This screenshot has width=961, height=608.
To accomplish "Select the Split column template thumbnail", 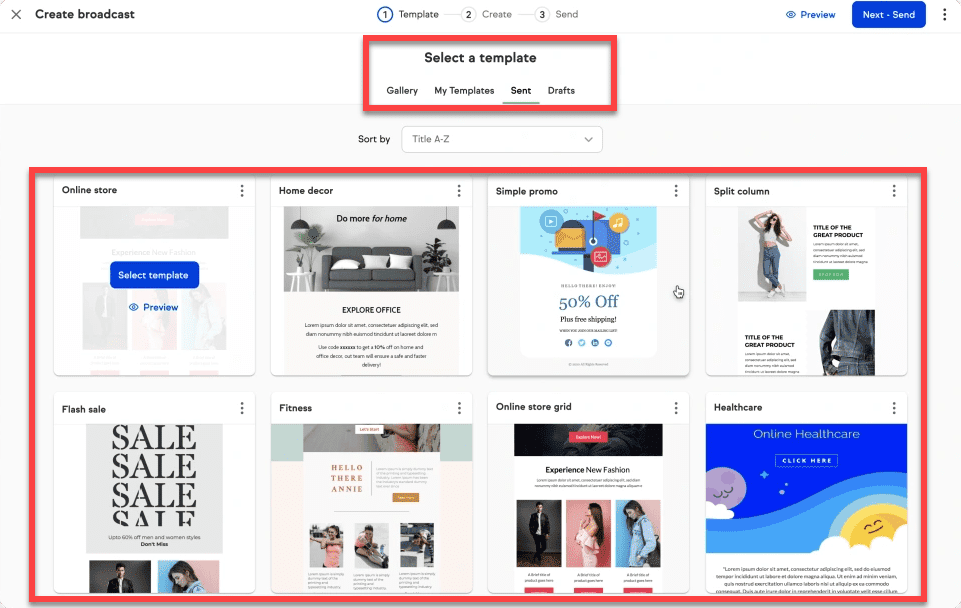I will pyautogui.click(x=807, y=291).
